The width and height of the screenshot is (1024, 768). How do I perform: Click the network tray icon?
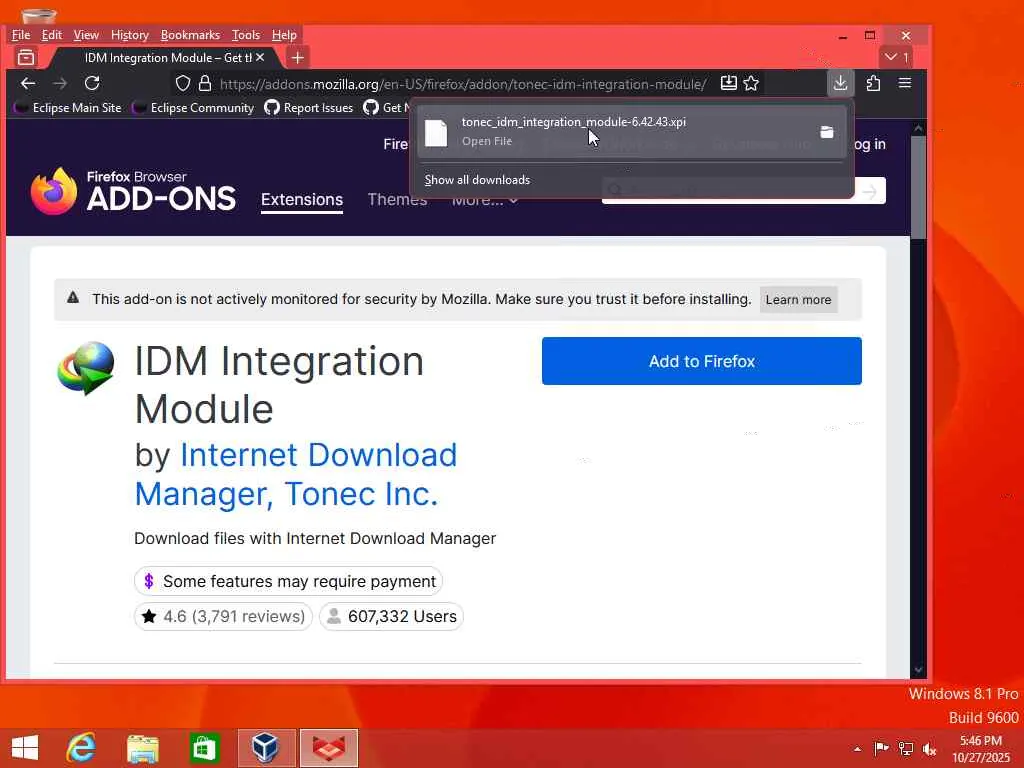point(906,749)
